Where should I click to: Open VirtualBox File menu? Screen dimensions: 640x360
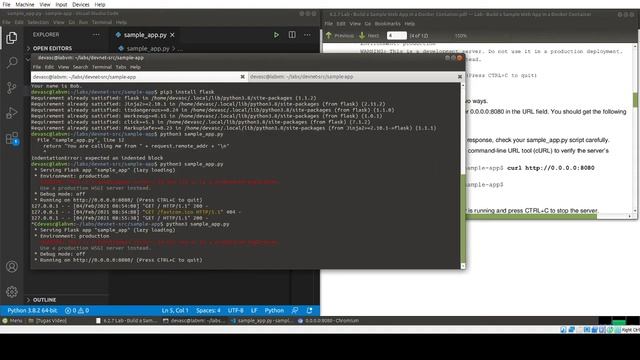pyautogui.click(x=6, y=4)
